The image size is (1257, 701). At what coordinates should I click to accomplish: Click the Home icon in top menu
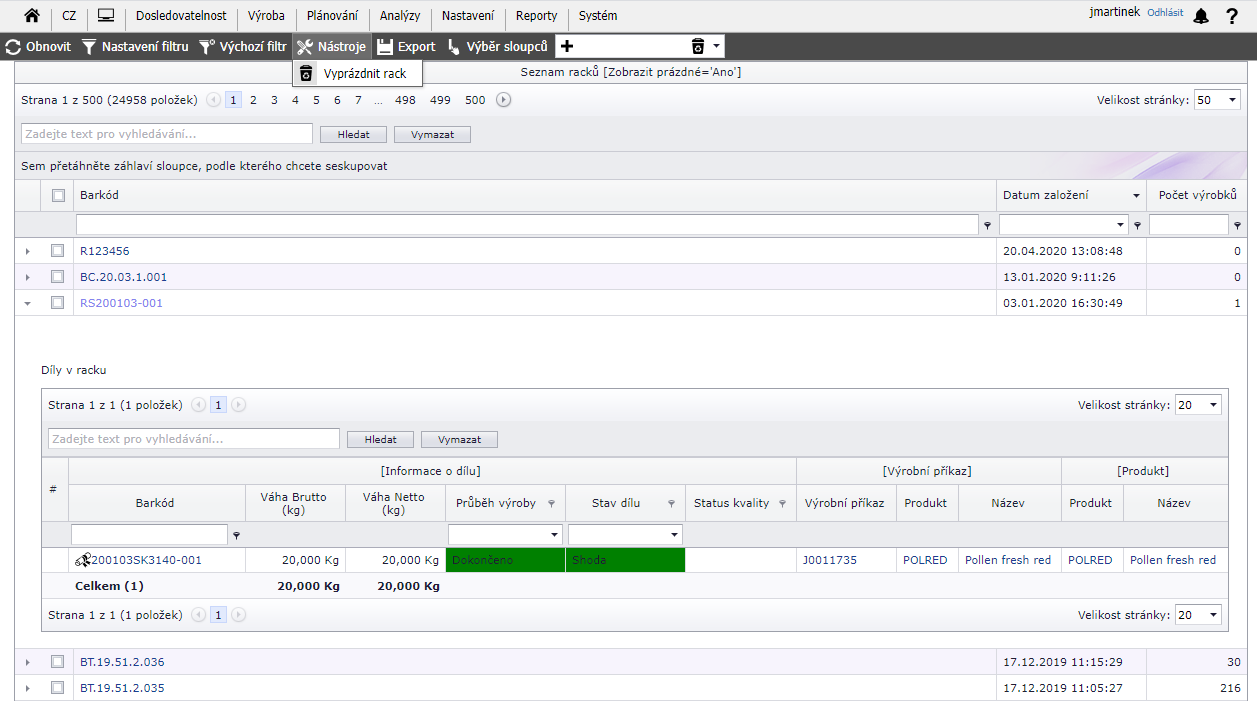pyautogui.click(x=32, y=16)
